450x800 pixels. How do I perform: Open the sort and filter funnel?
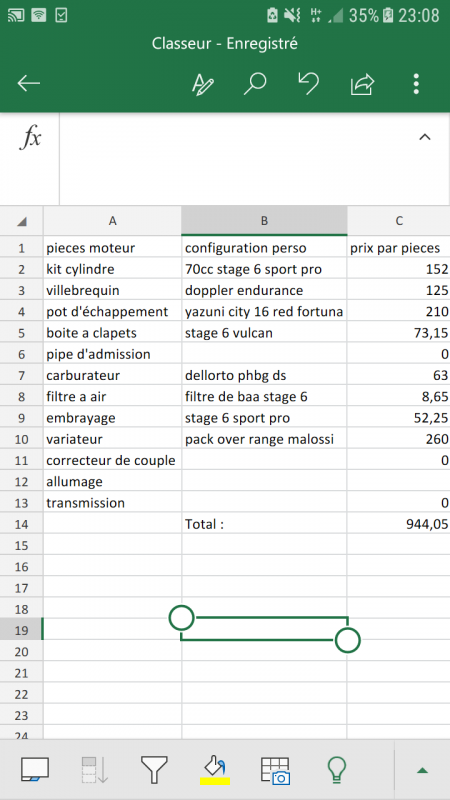[x=154, y=770]
